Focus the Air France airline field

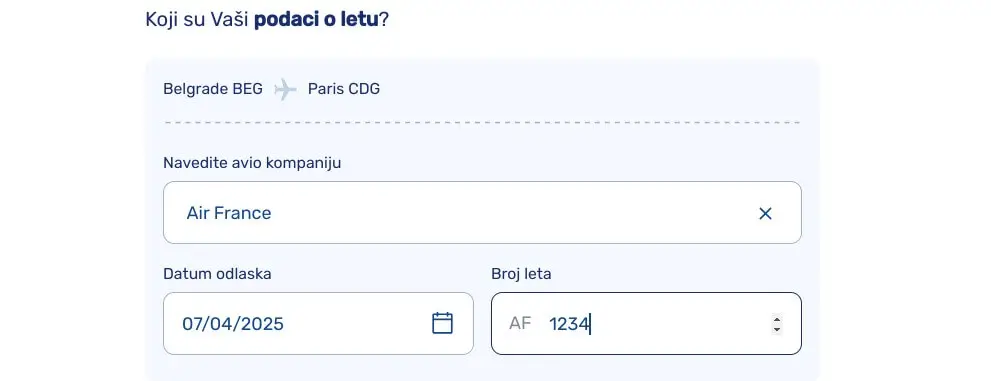pyautogui.click(x=482, y=212)
